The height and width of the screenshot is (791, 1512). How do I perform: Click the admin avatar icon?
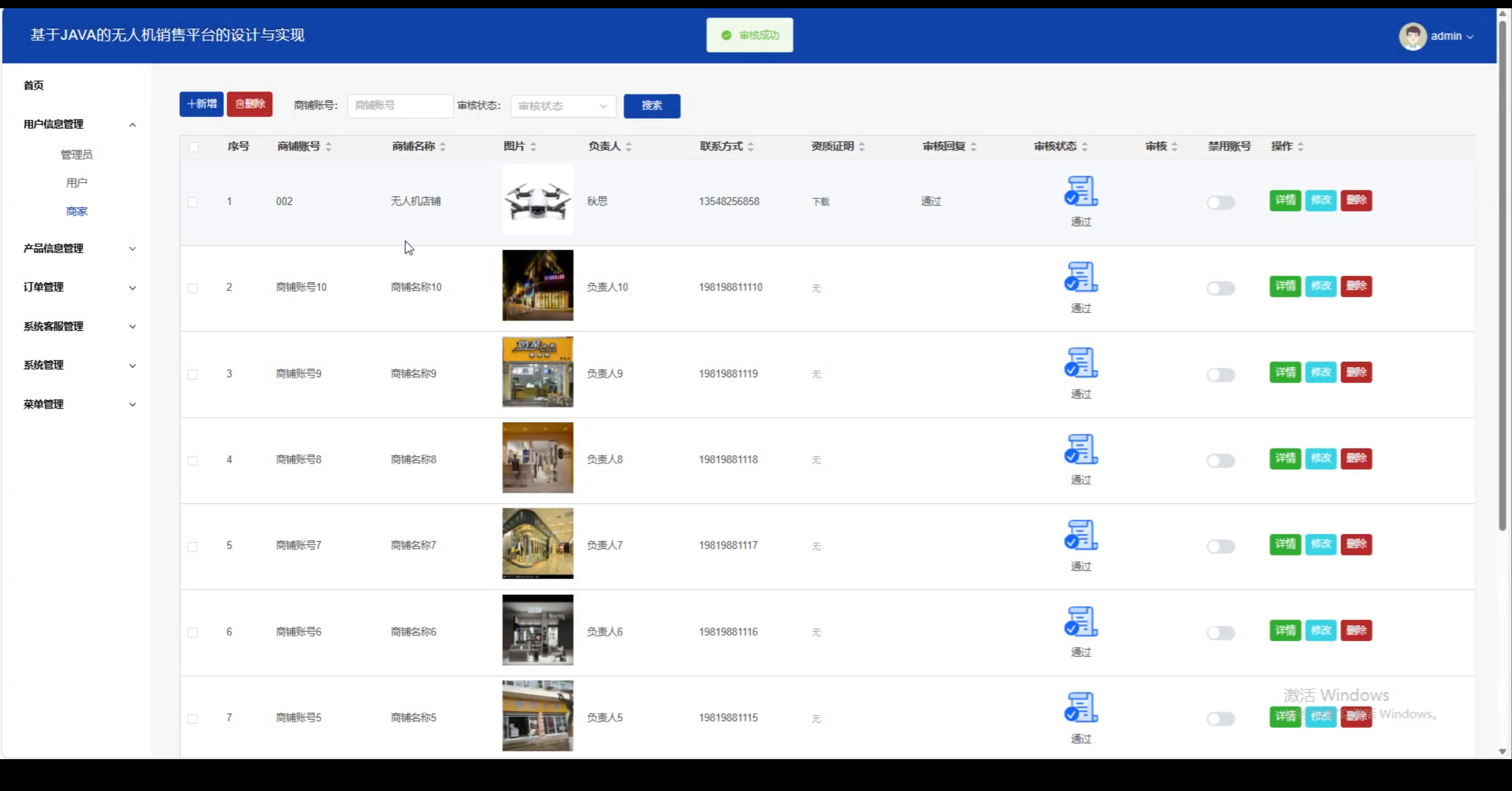click(1413, 35)
